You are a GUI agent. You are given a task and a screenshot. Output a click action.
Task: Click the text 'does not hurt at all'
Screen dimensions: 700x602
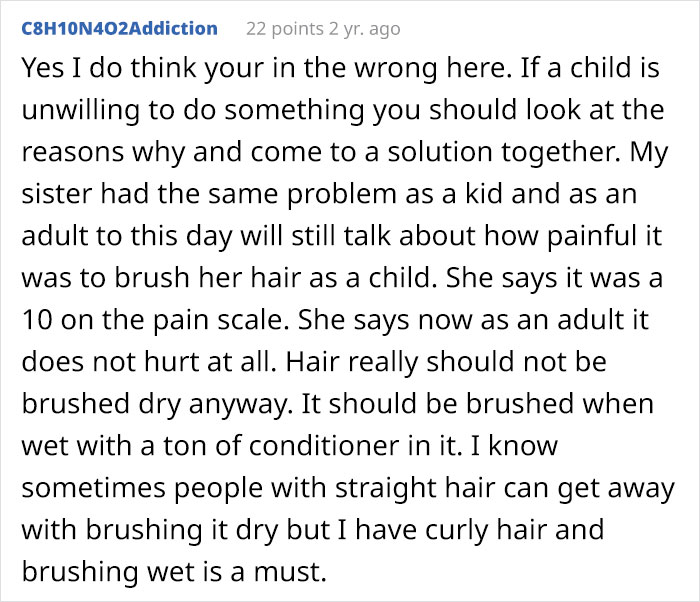(146, 362)
